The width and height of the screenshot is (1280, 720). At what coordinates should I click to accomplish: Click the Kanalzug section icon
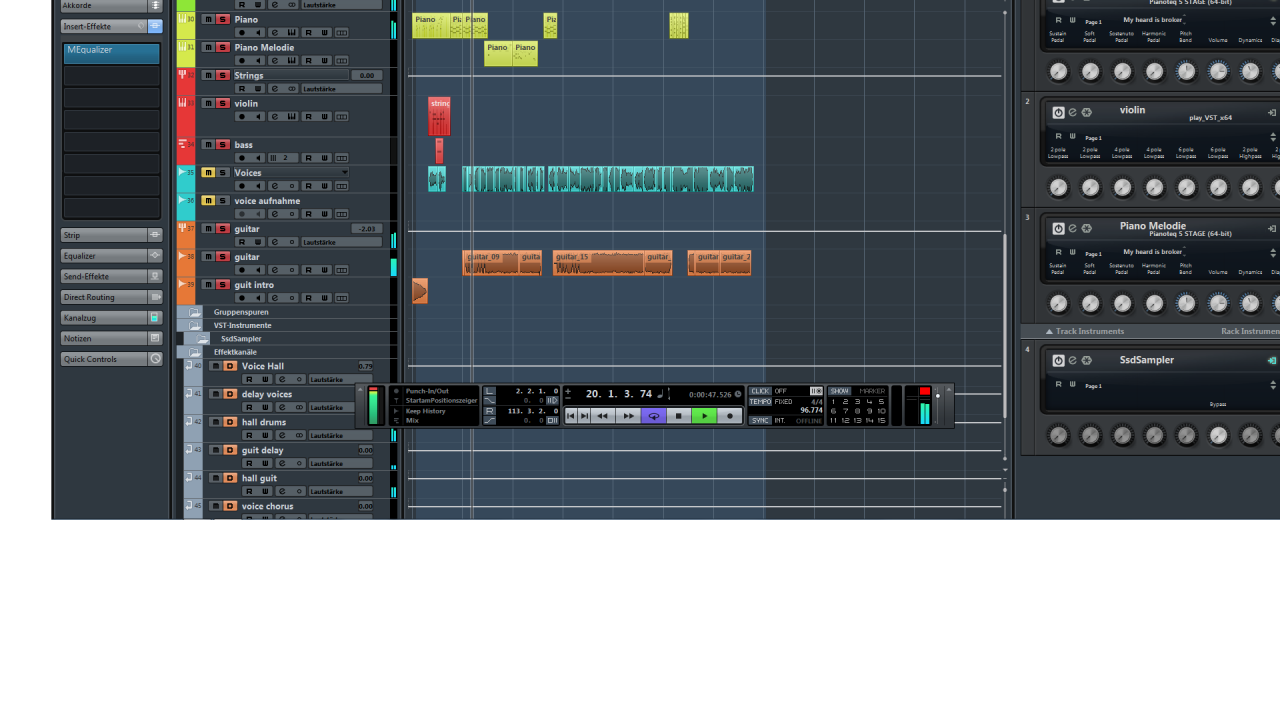coord(155,318)
